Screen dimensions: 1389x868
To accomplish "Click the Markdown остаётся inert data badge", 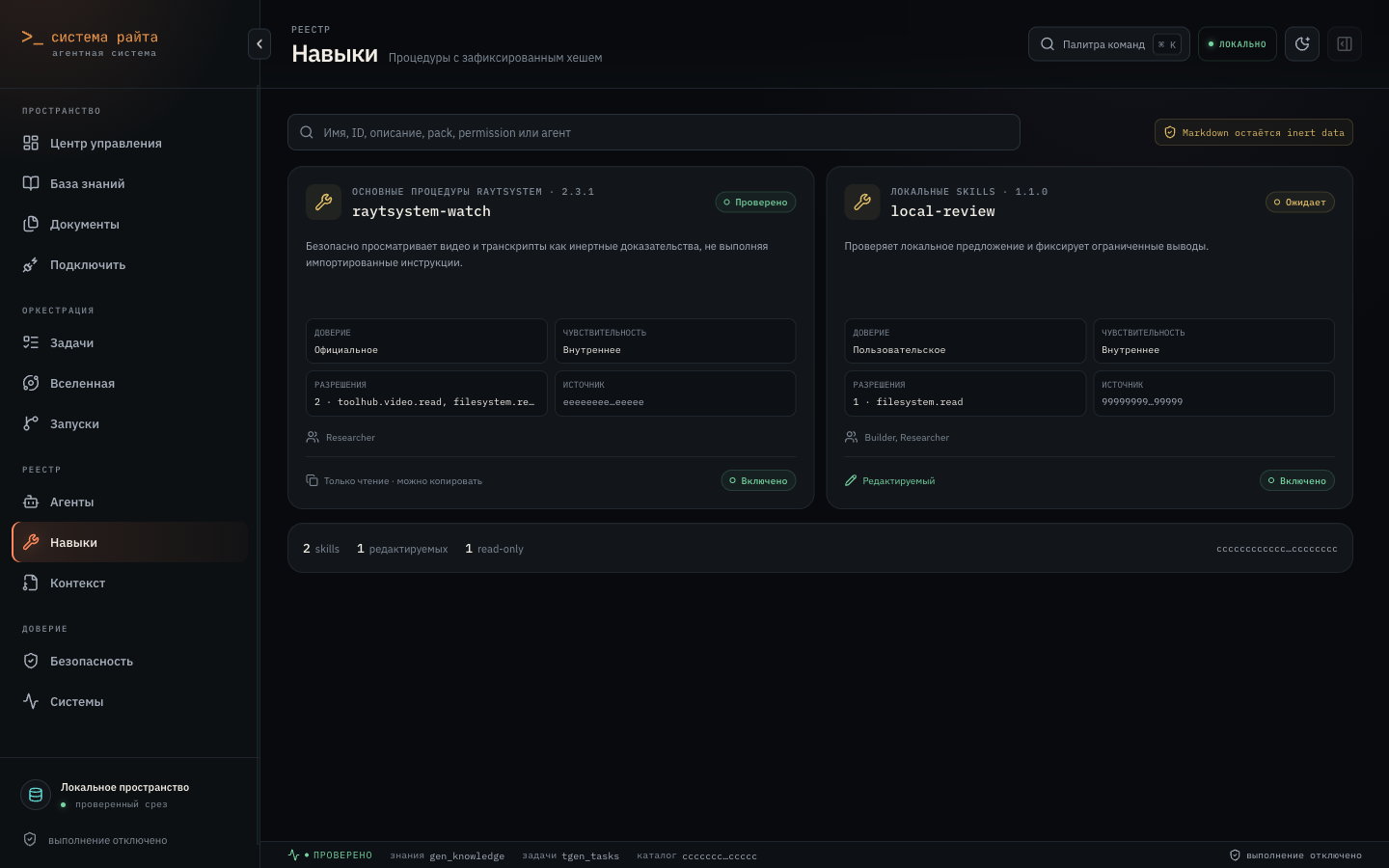I will tap(1254, 132).
